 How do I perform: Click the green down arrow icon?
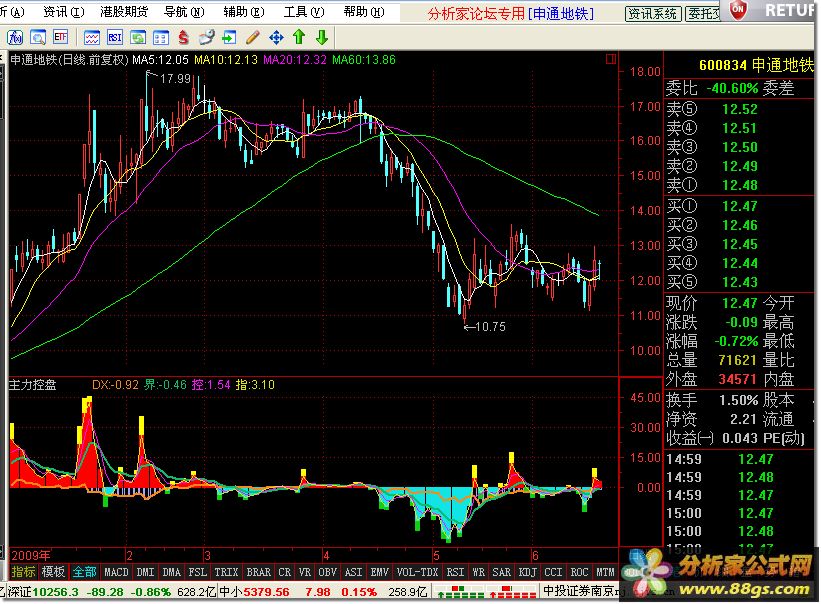322,37
